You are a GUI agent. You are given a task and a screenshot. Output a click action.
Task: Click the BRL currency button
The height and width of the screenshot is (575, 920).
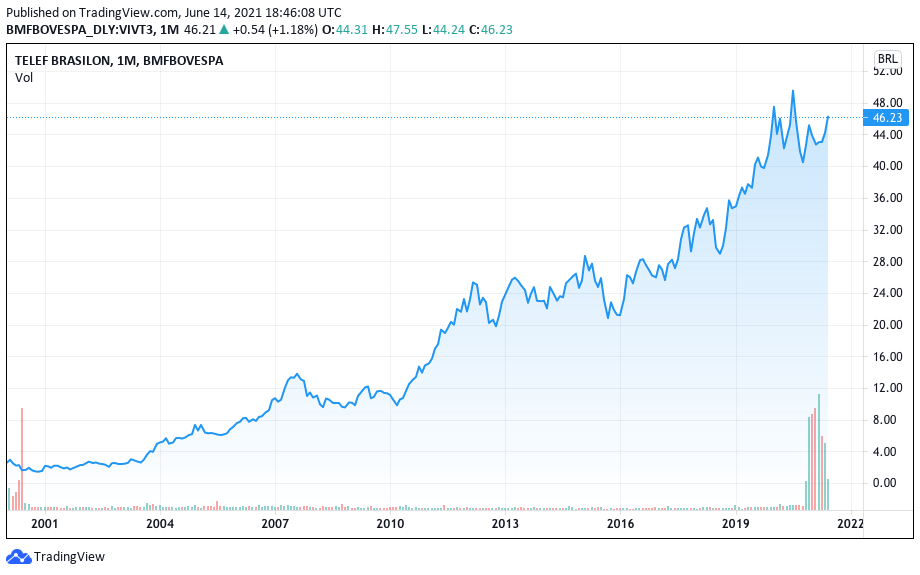(x=887, y=59)
